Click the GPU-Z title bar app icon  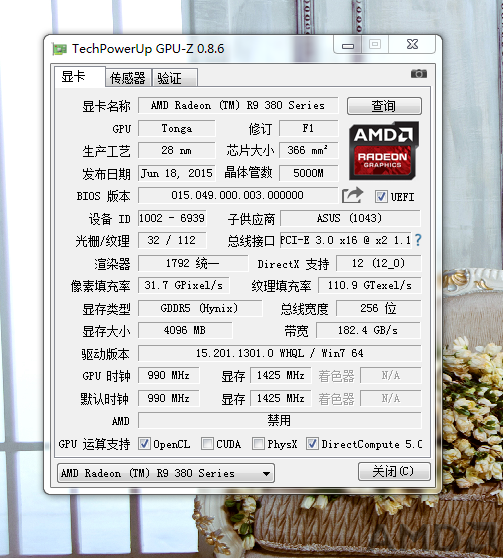(60, 49)
